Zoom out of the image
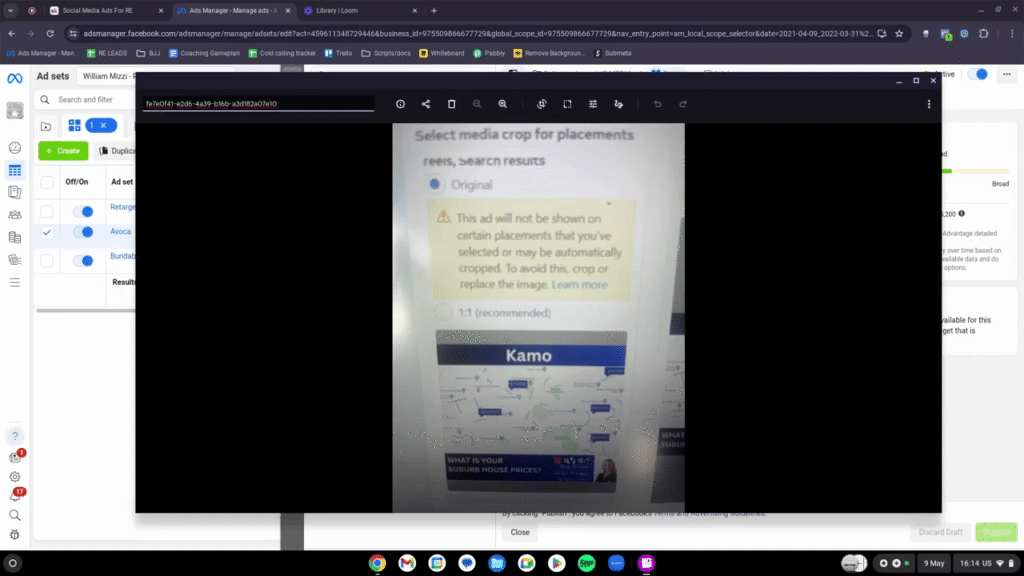Viewport: 1024px width, 576px height. [x=477, y=104]
